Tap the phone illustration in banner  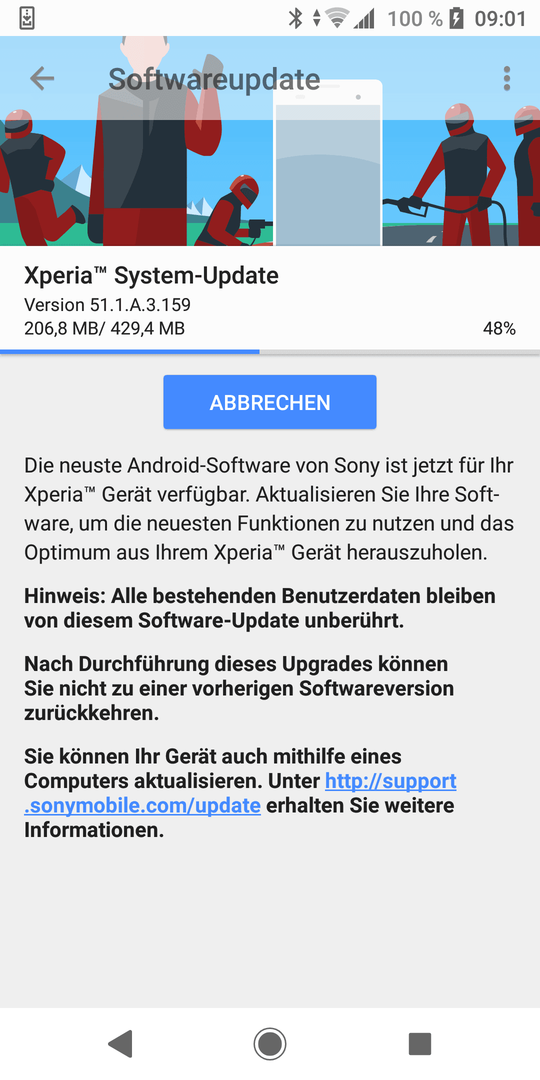coord(328,163)
